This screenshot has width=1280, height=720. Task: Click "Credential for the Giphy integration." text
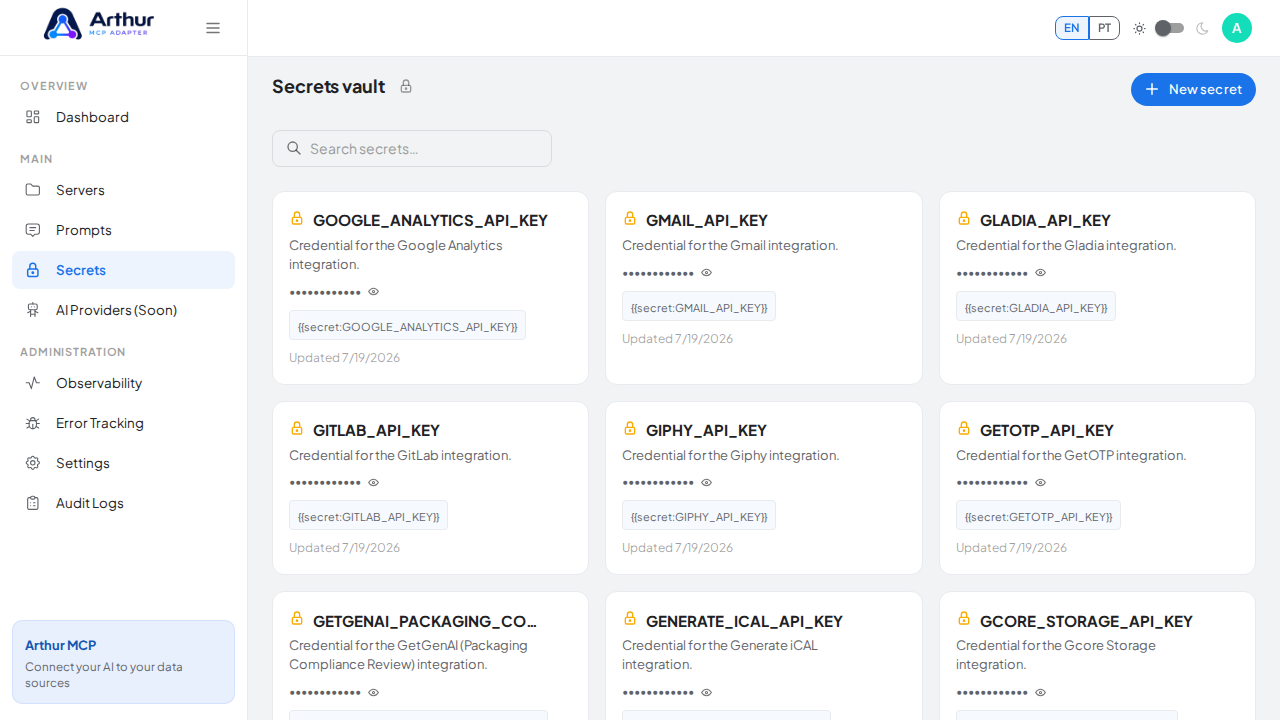coord(730,455)
